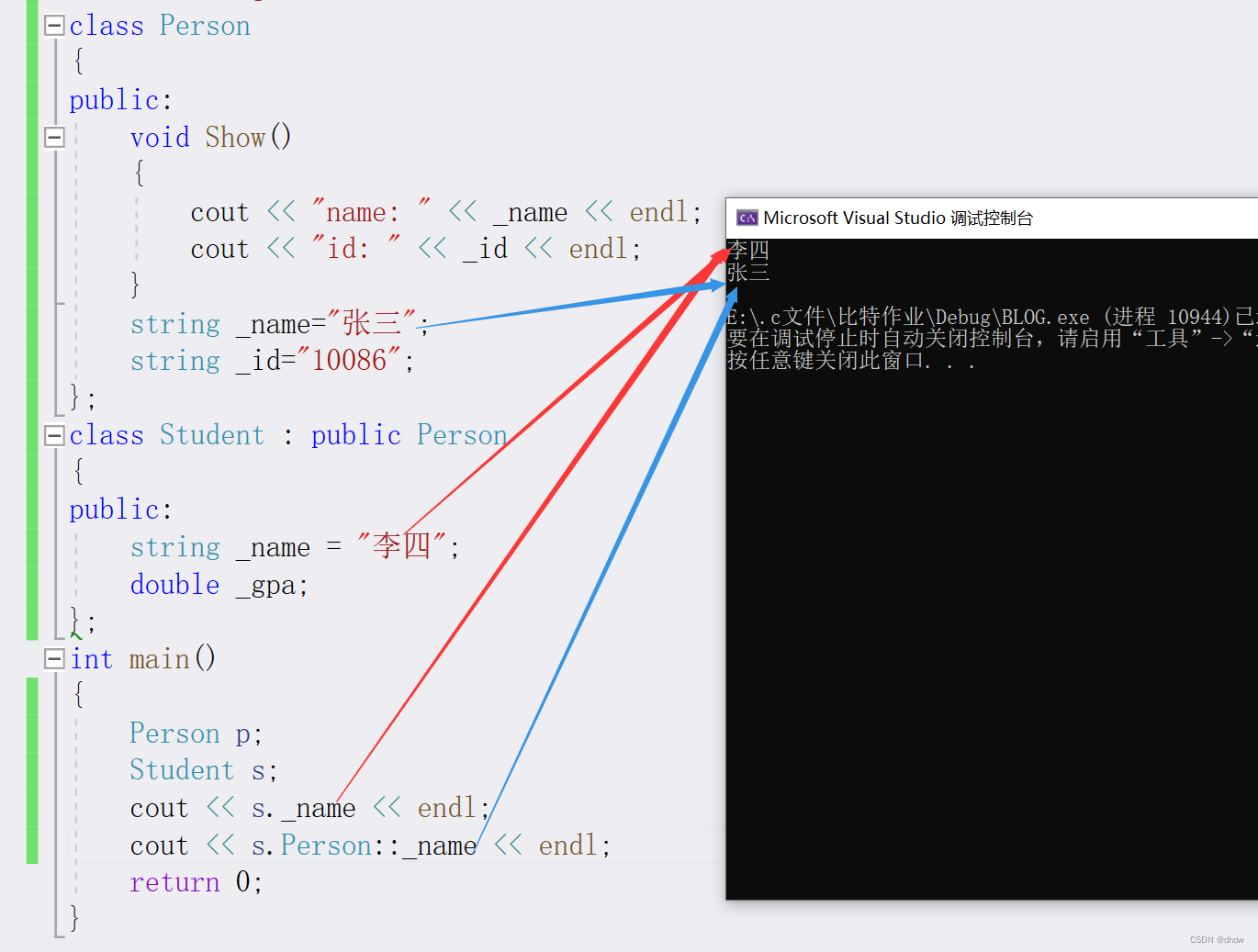Click the Person p; declaration line
Image resolution: width=1258 pixels, height=952 pixels.
196,734
